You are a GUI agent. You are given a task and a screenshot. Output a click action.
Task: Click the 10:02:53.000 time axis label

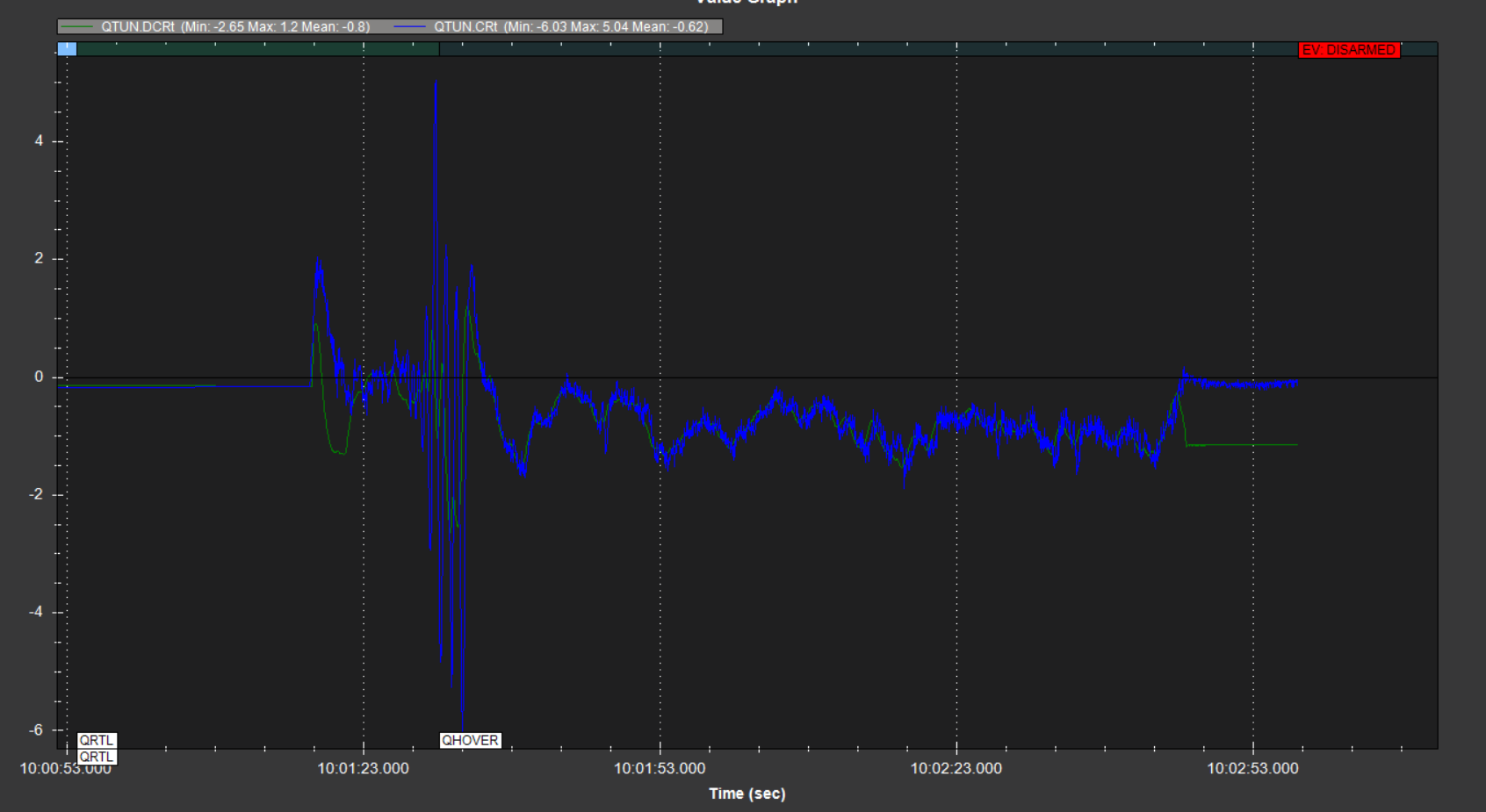[x=1252, y=768]
